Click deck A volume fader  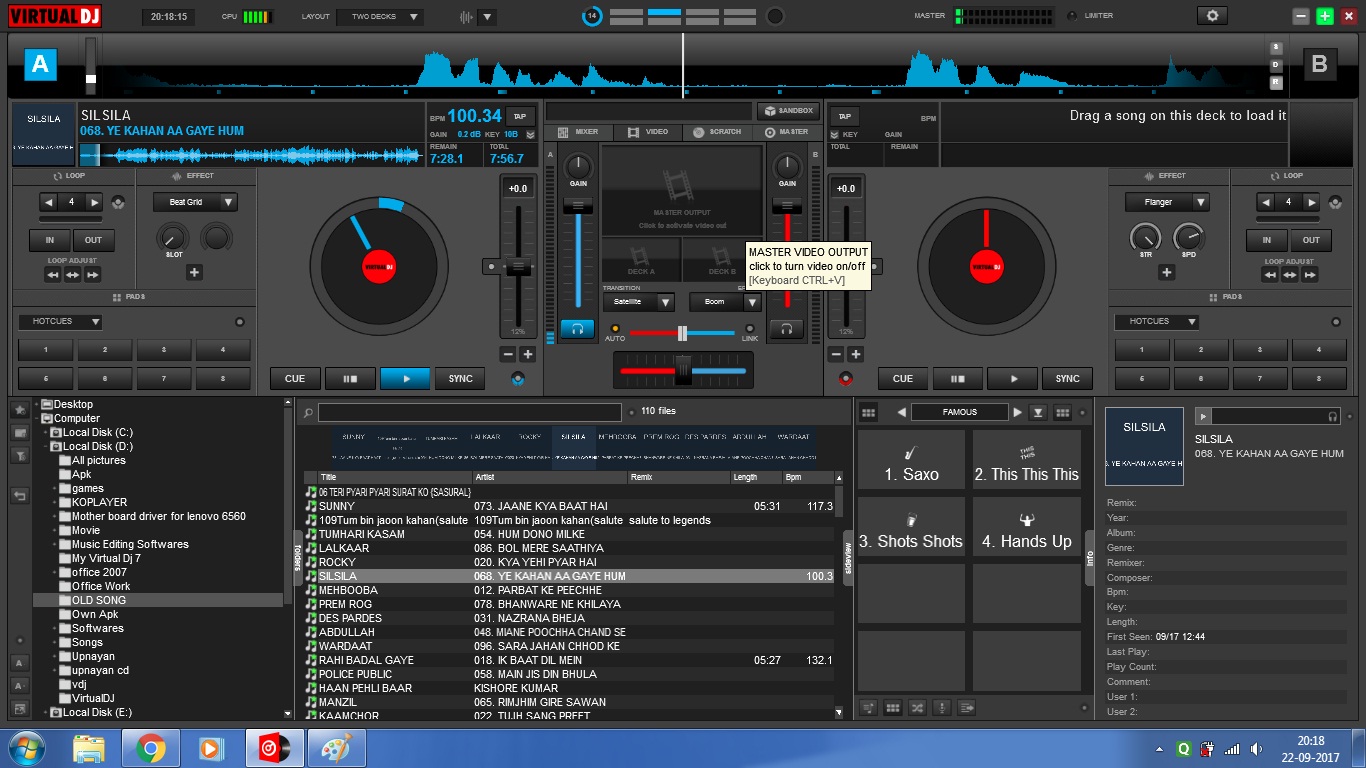coord(577,206)
